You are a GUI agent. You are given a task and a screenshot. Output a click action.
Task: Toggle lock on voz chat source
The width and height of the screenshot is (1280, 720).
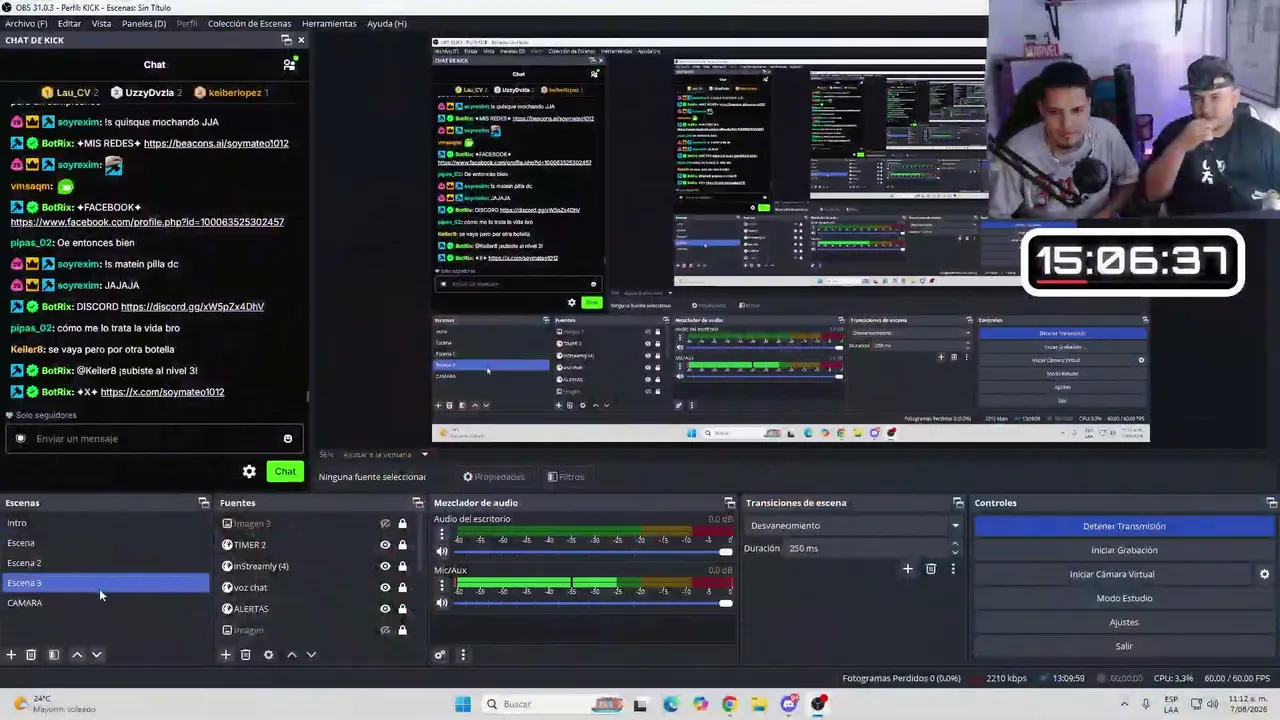(403, 588)
